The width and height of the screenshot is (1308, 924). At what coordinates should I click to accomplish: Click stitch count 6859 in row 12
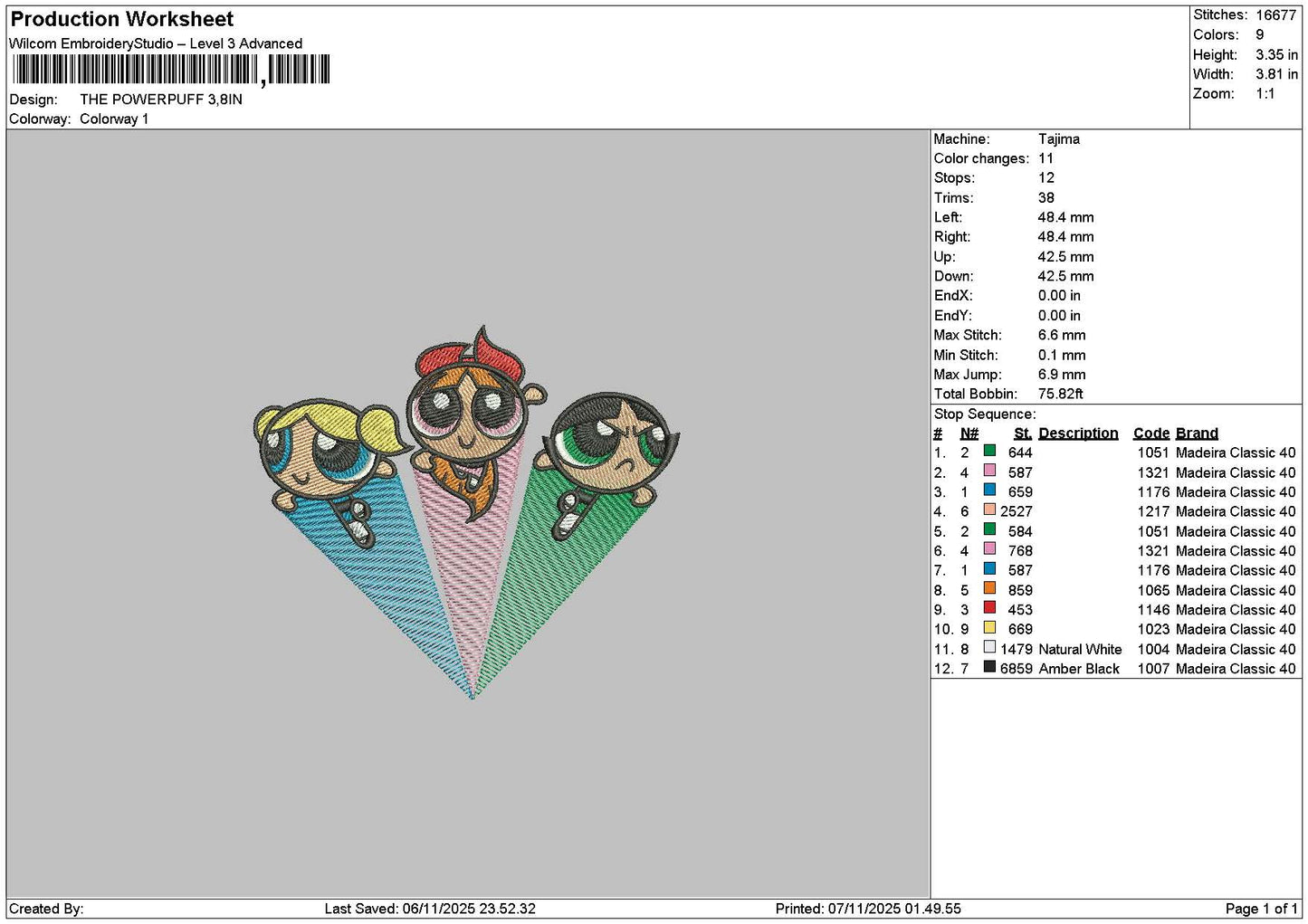1017,669
